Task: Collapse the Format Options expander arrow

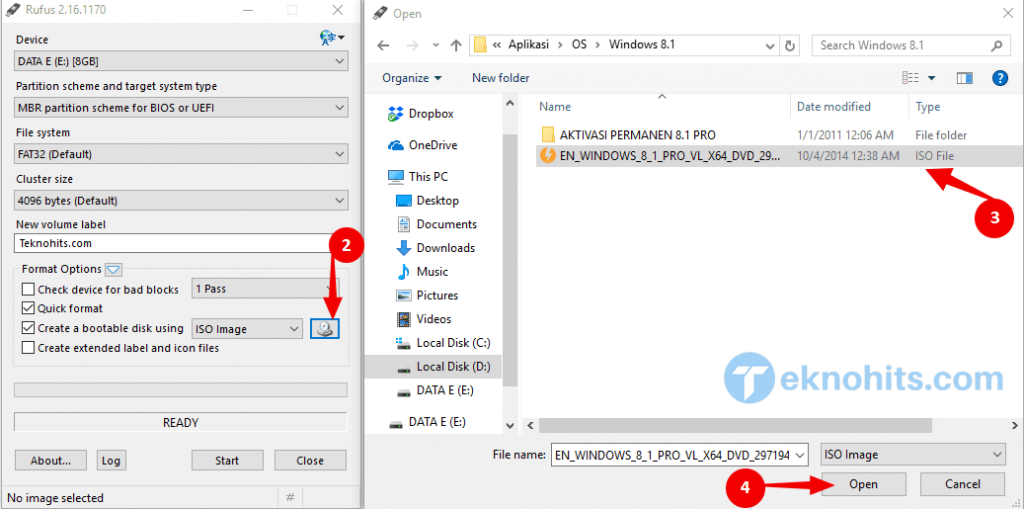Action: click(x=114, y=269)
